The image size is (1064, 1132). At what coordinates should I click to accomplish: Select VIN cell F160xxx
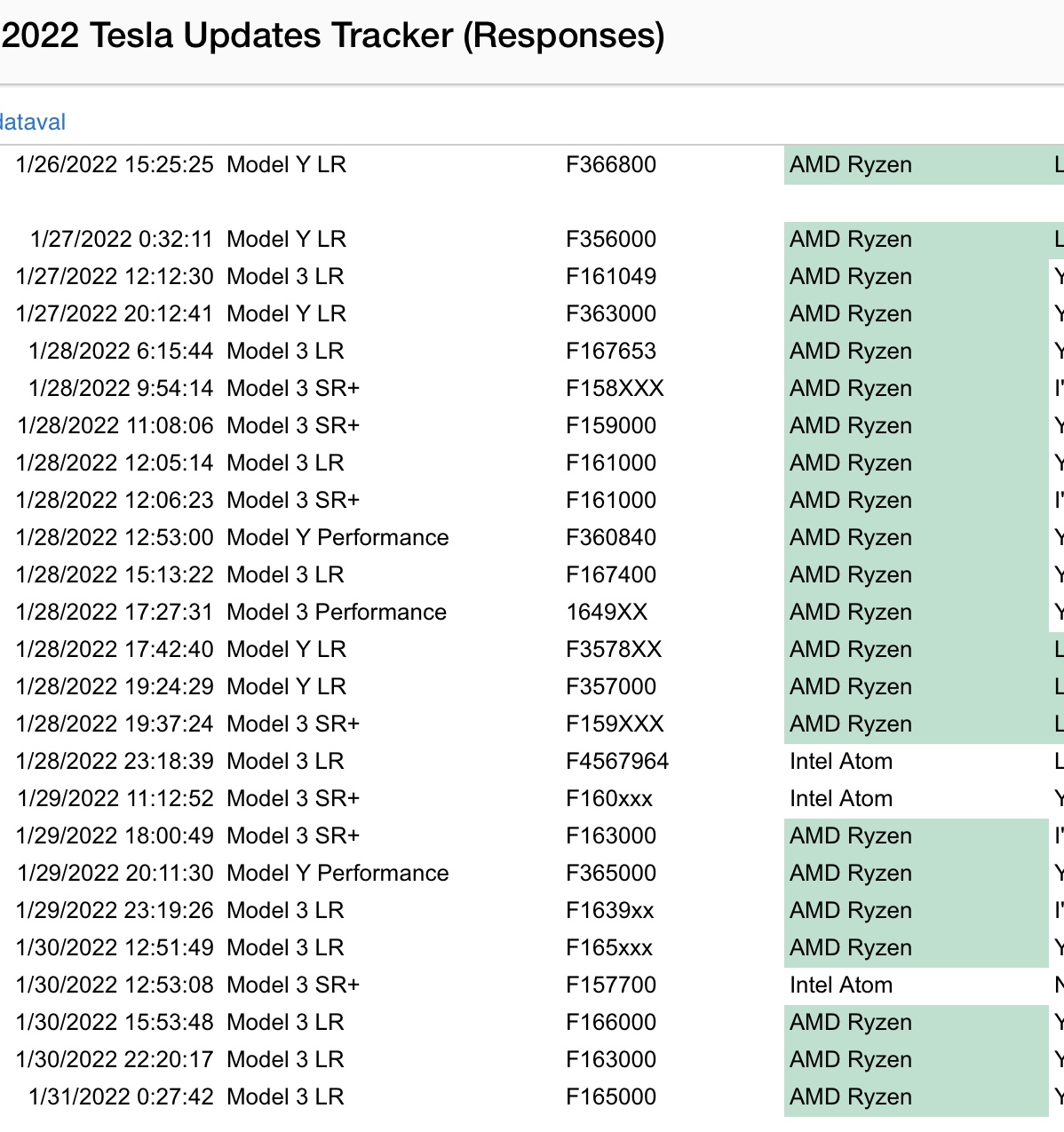pos(609,798)
